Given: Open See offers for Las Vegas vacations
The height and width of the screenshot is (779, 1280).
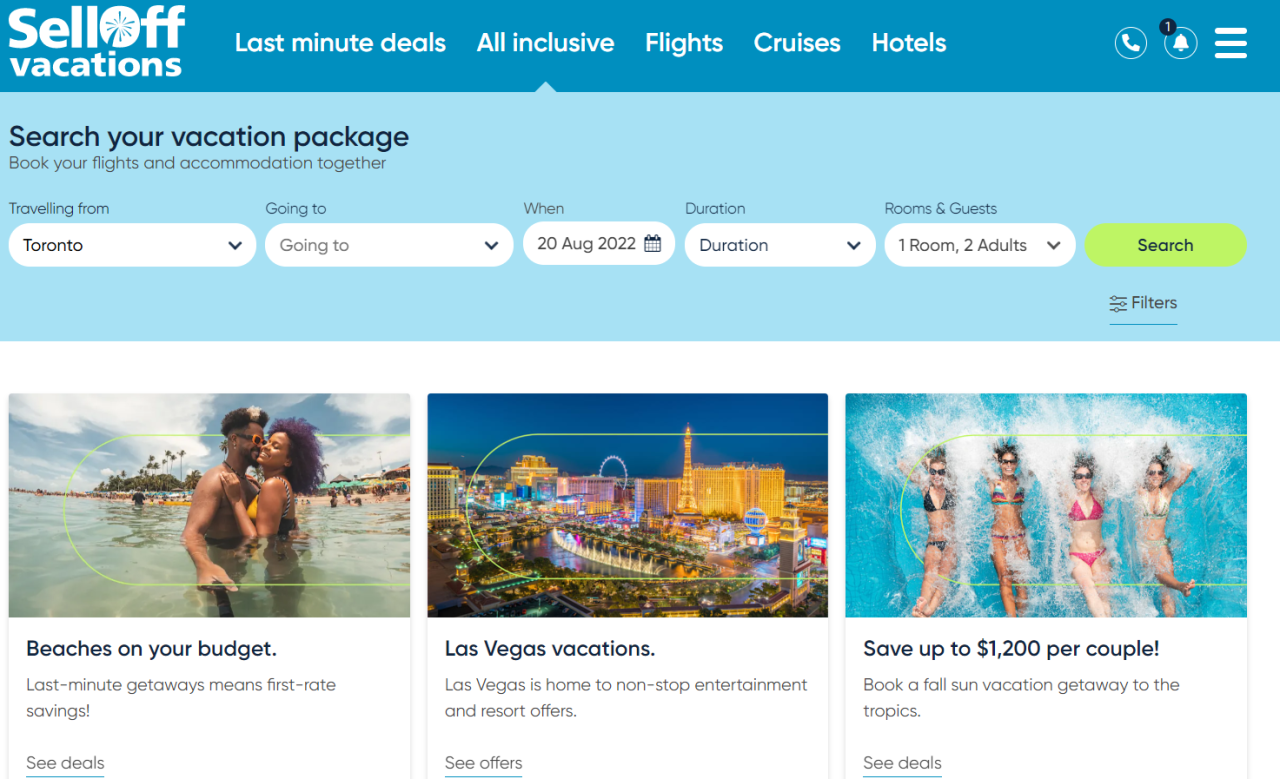Looking at the screenshot, I should pyautogui.click(x=483, y=762).
